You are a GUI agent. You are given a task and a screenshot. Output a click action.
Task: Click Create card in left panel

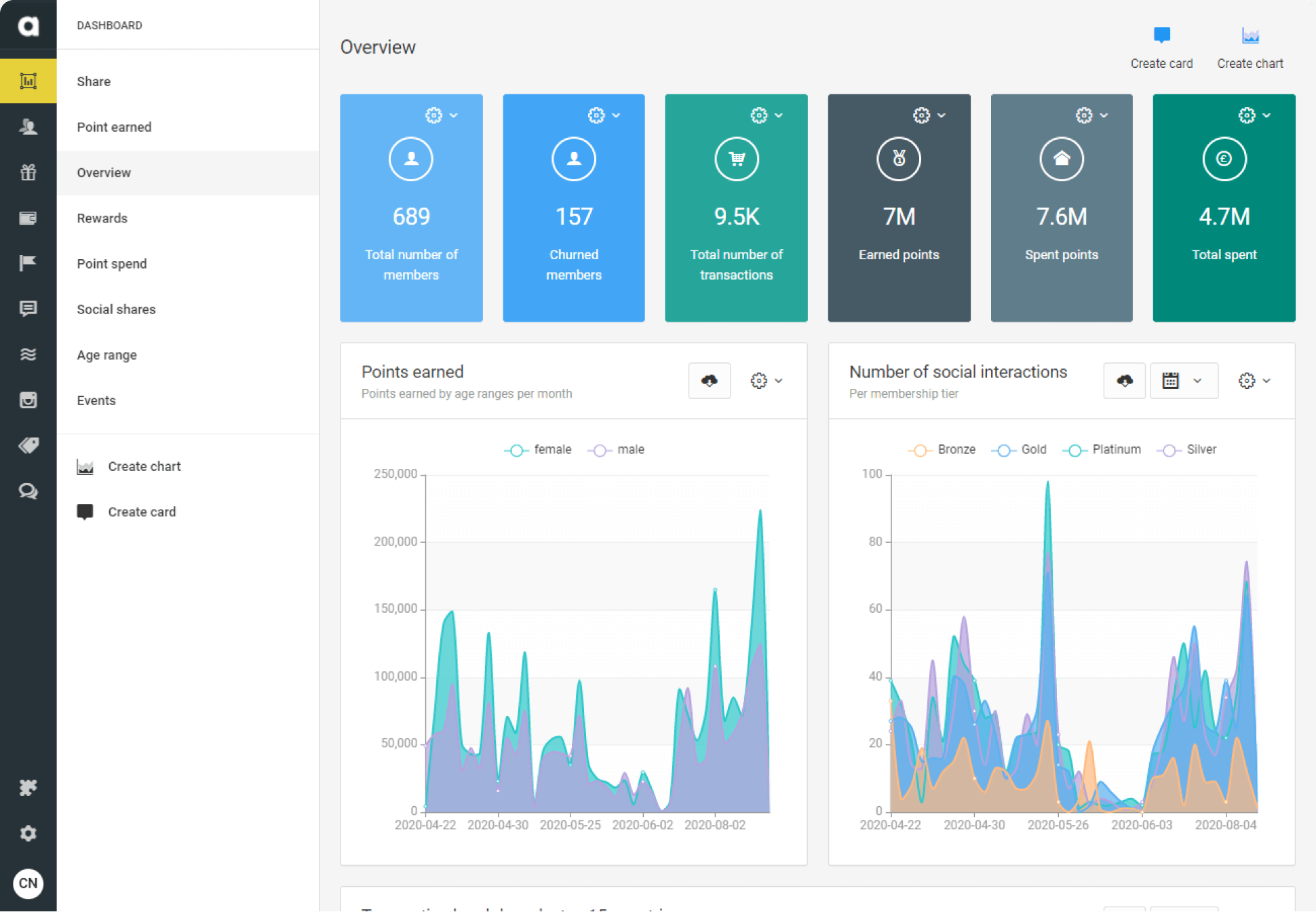click(141, 512)
